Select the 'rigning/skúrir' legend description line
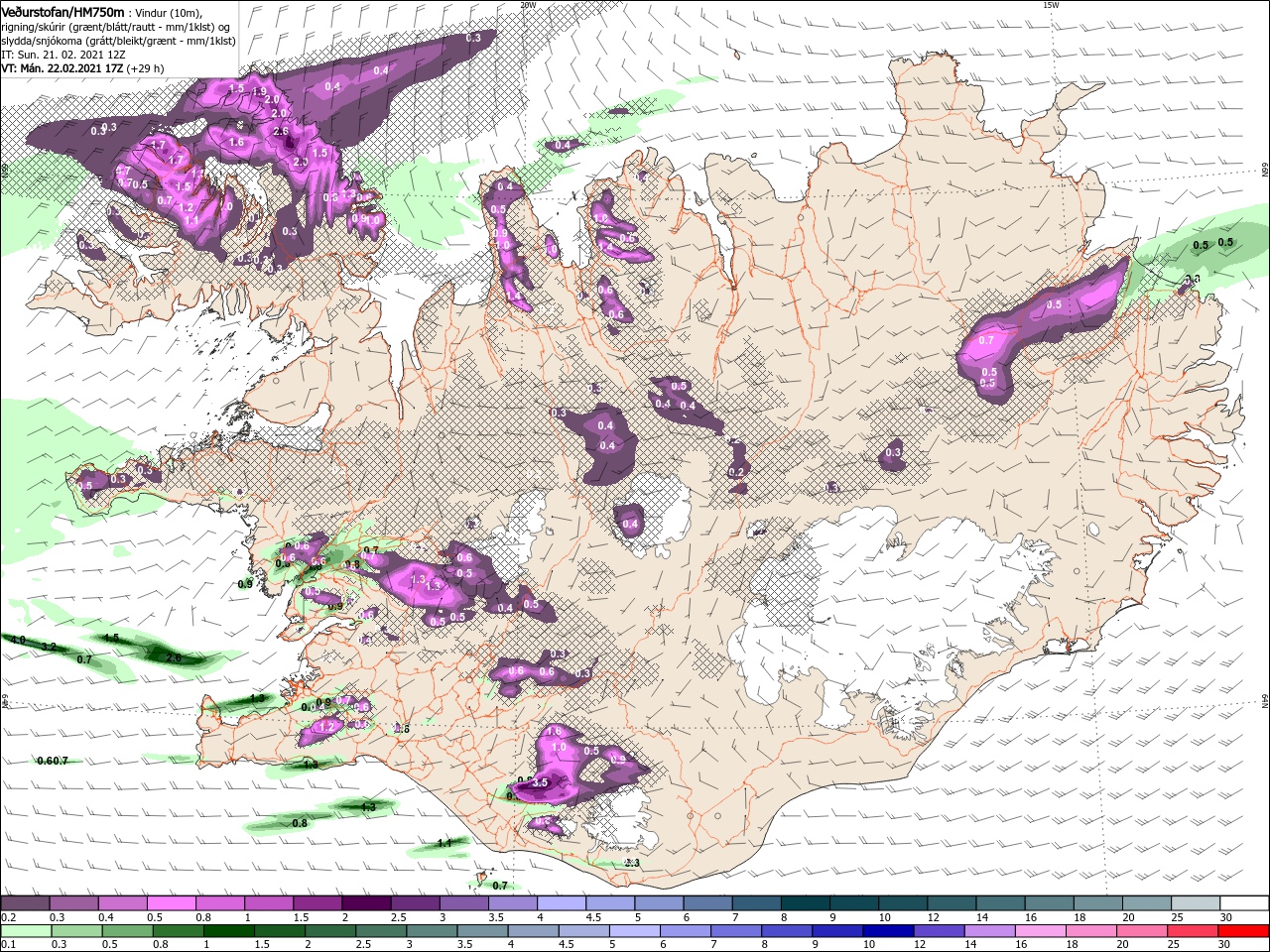Viewport: 1270px width, 952px height. [117, 26]
